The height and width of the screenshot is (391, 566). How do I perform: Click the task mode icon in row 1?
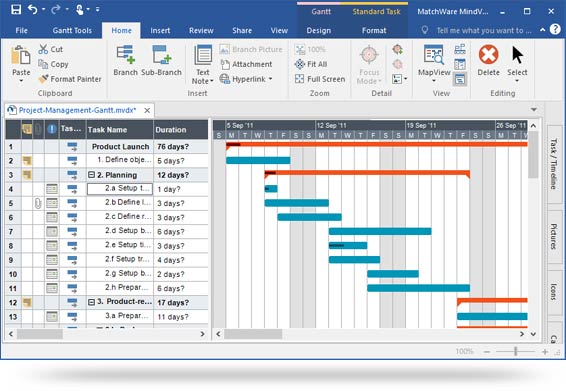point(73,147)
